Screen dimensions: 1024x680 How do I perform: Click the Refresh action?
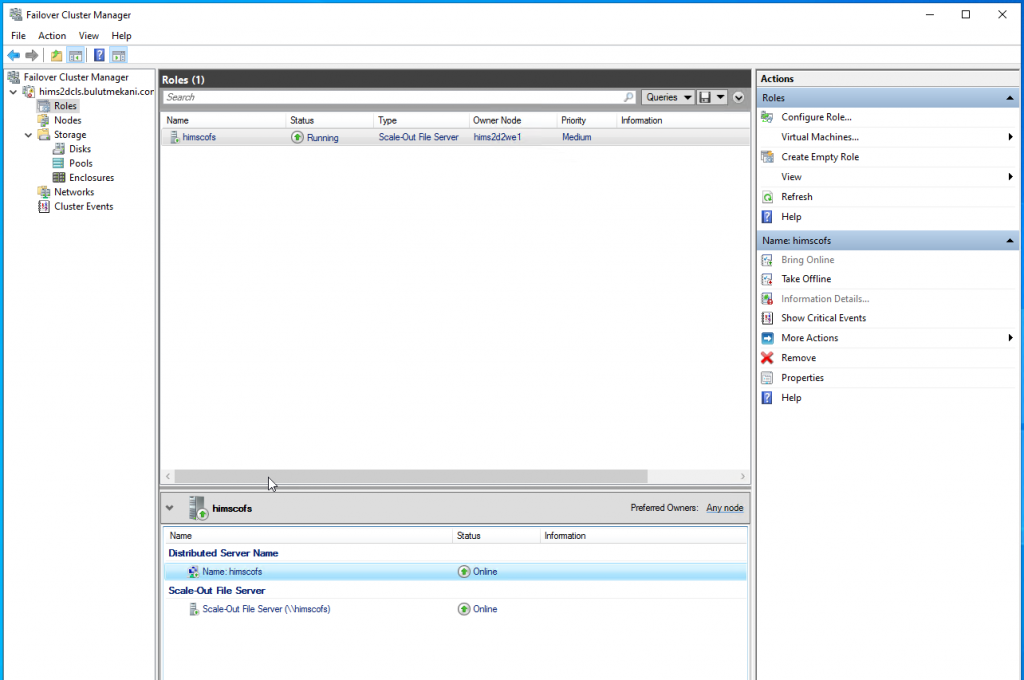(x=797, y=197)
